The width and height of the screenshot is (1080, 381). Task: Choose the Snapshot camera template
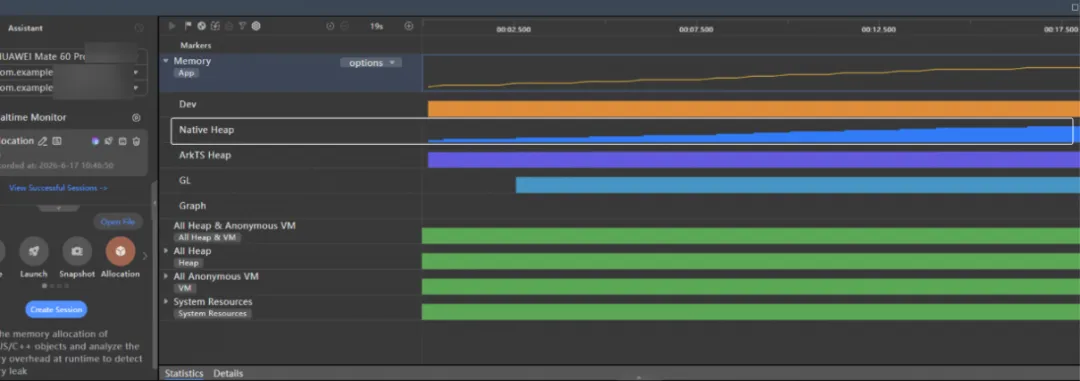tap(77, 251)
